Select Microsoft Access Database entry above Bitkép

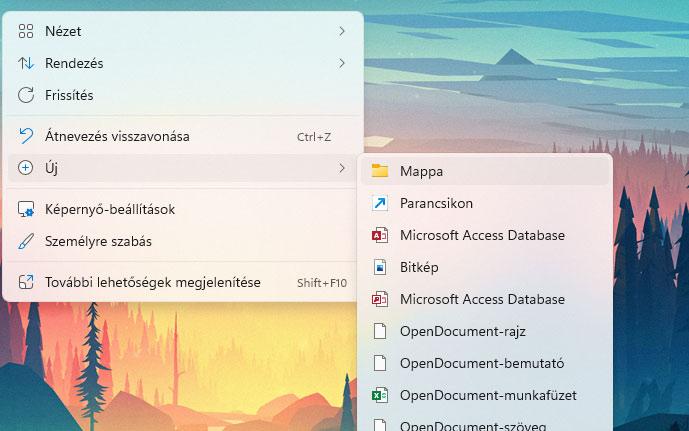click(482, 235)
